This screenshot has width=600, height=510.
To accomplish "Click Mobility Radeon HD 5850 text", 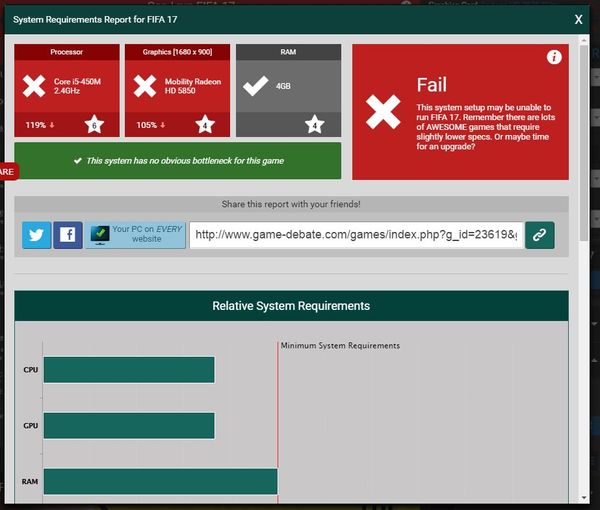I will point(193,86).
